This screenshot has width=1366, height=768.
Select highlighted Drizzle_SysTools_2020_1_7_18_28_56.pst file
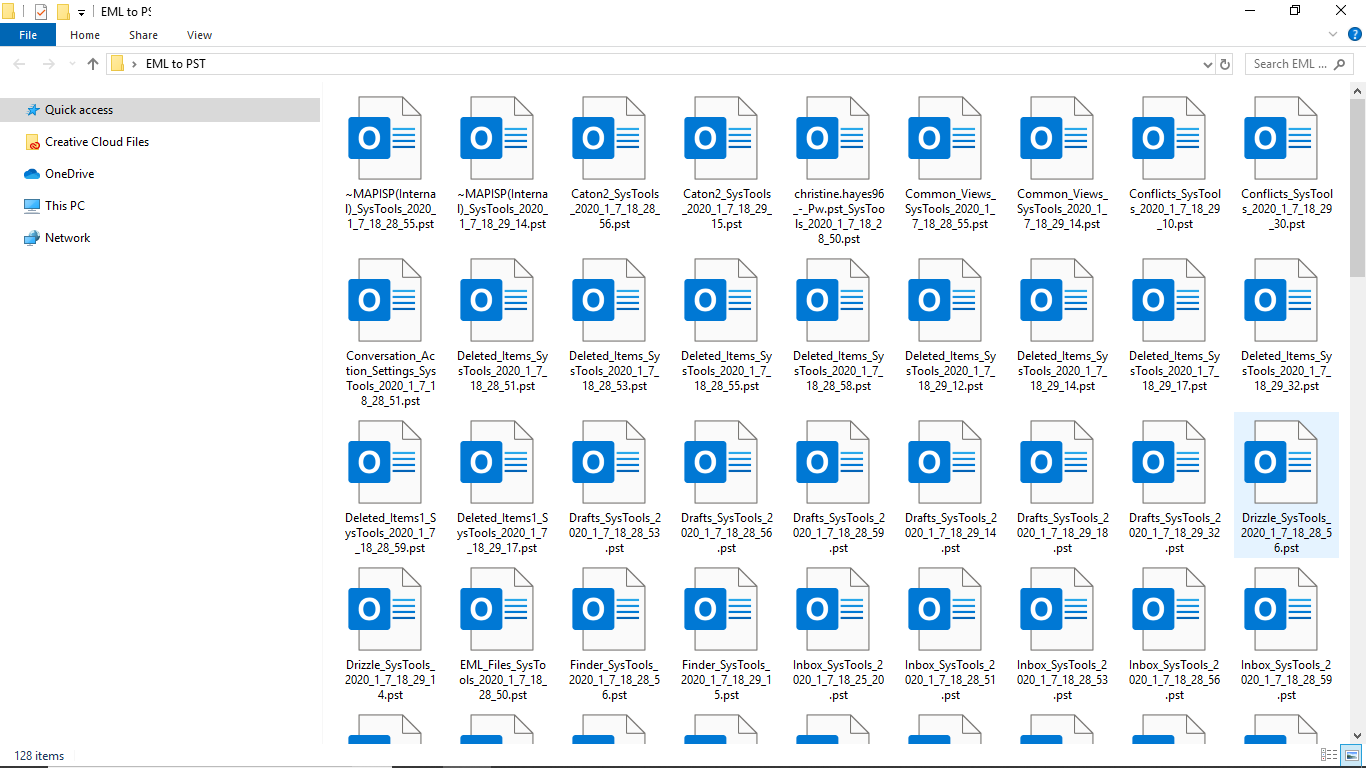pos(1285,485)
